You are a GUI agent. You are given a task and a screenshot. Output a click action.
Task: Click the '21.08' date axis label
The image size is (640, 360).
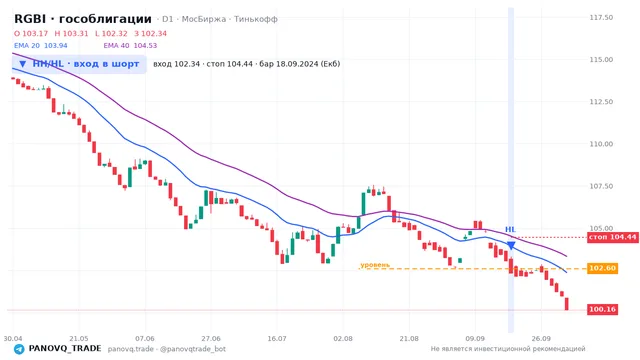pyautogui.click(x=409, y=338)
